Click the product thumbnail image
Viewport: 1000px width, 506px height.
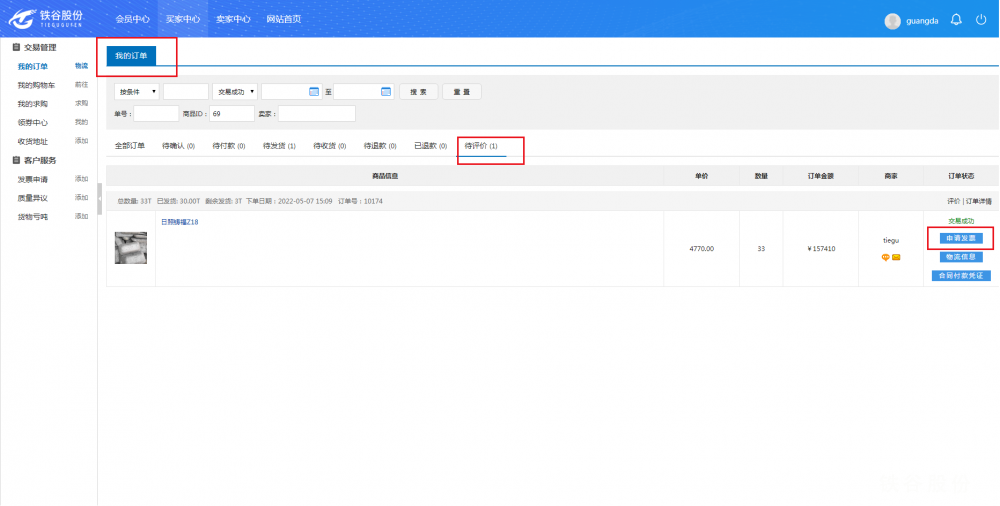131,248
